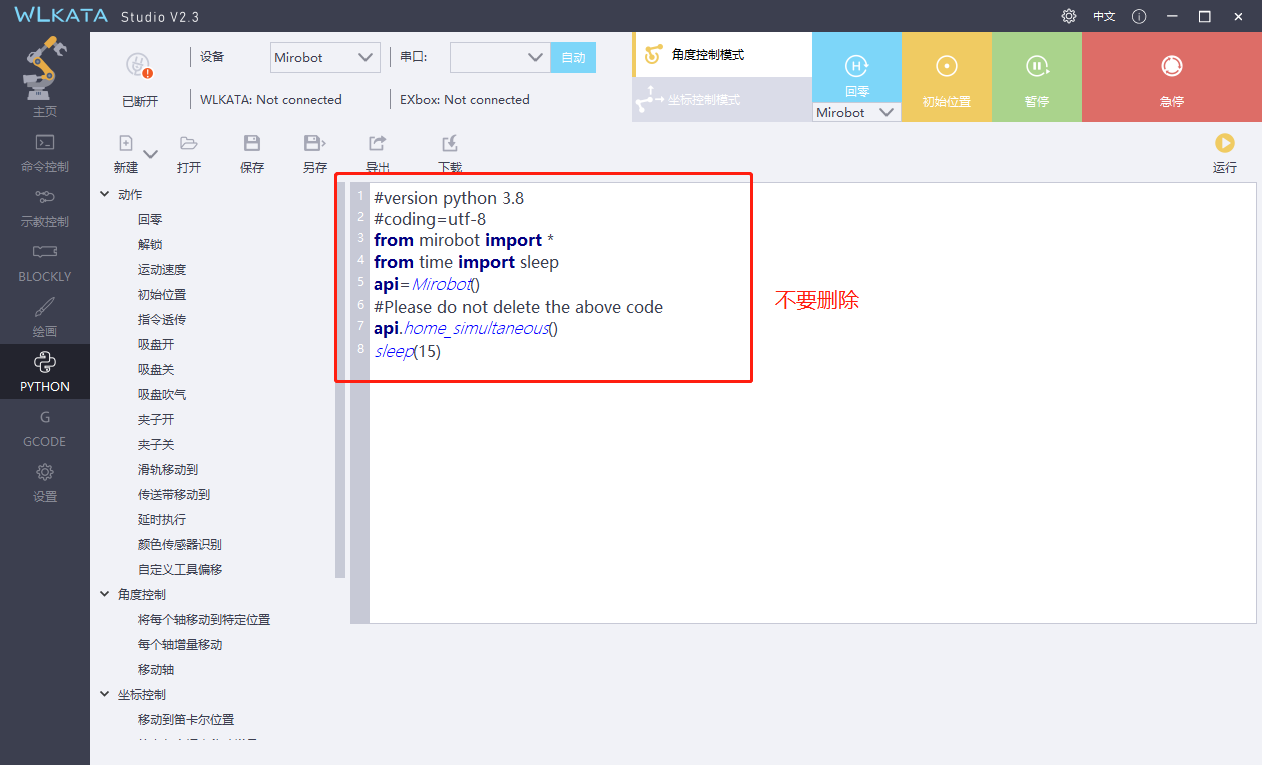The width and height of the screenshot is (1262, 765).
Task: Click in the empty code editor area
Action: pyautogui.click(x=800, y=500)
